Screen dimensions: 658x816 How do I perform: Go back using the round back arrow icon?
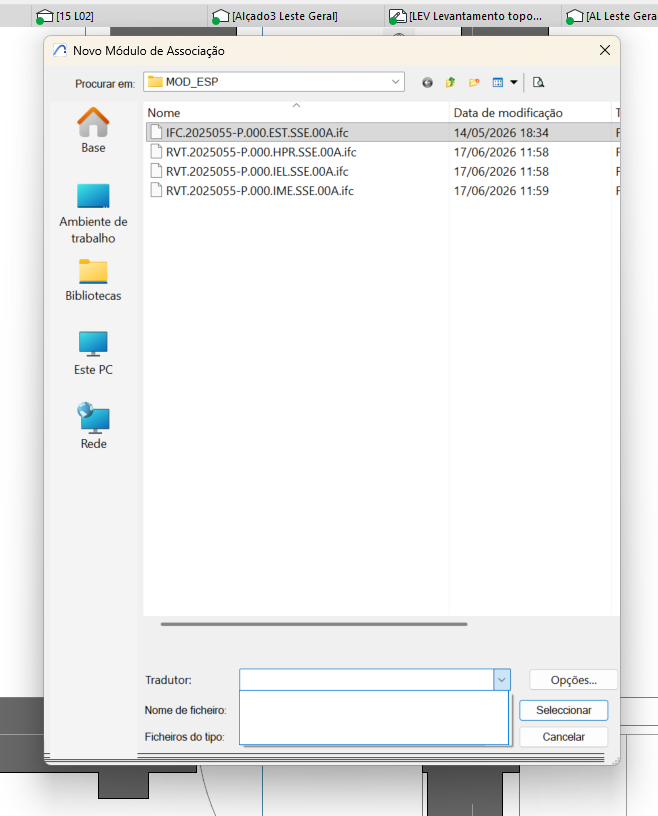pos(427,83)
